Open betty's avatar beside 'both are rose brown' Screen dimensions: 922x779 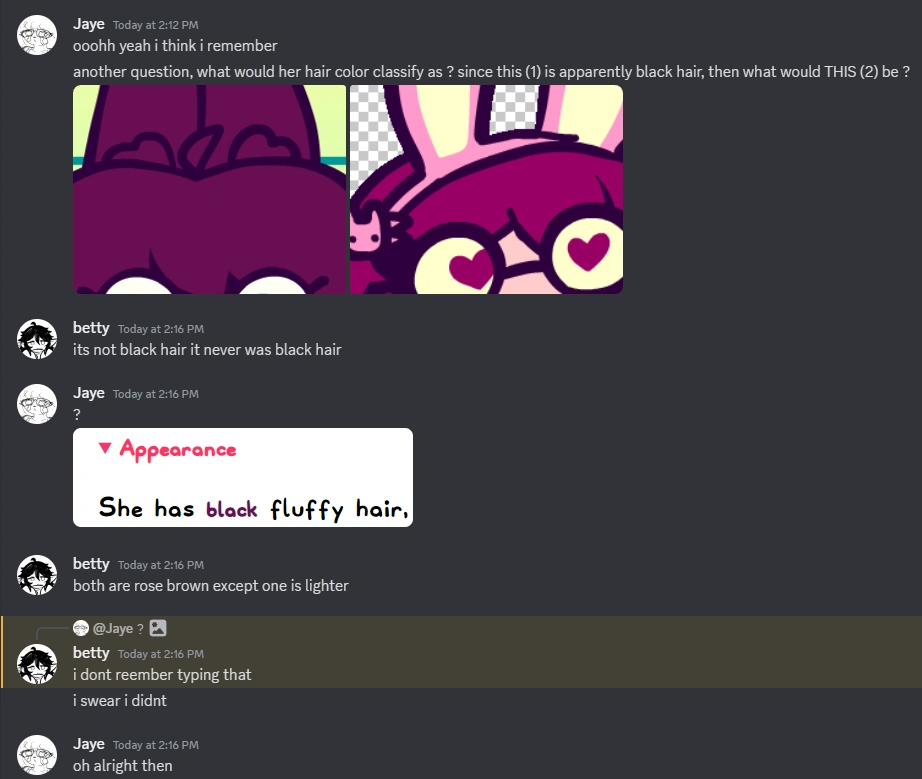[x=37, y=575]
